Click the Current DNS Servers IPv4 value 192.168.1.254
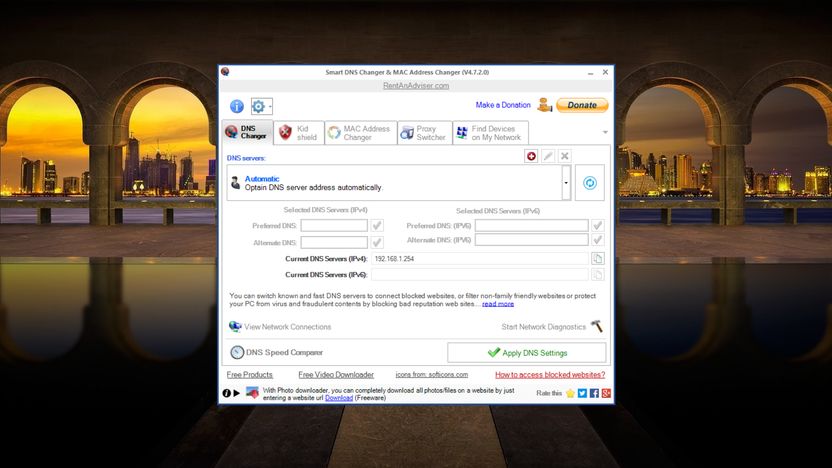This screenshot has height=468, width=832. point(394,259)
